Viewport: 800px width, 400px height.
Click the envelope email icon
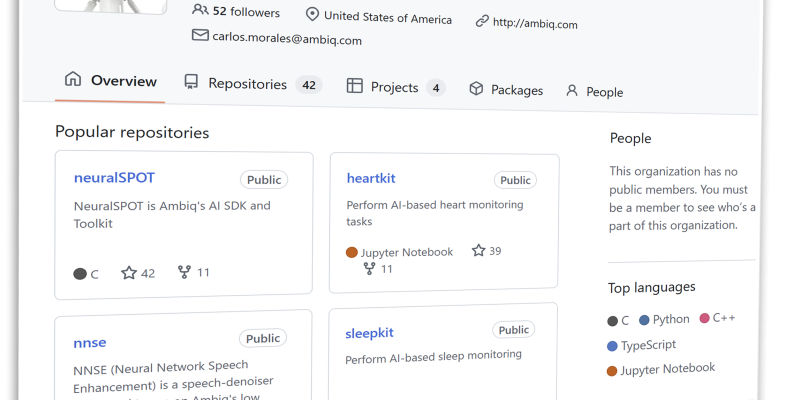[200, 36]
